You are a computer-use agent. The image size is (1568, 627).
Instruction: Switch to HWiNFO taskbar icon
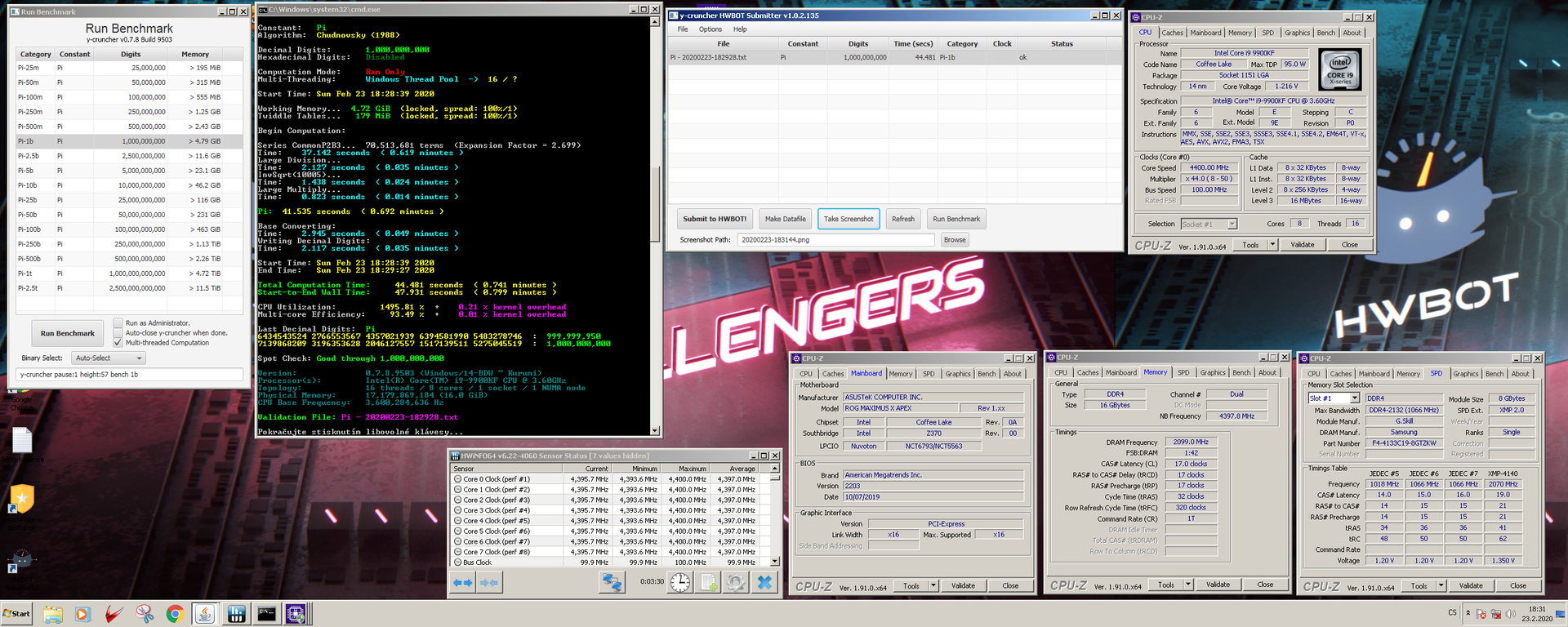pyautogui.click(x=236, y=614)
